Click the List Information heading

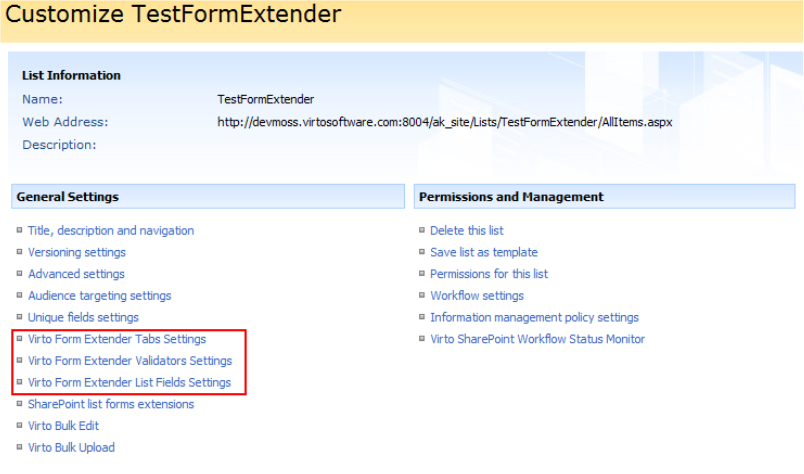71,75
